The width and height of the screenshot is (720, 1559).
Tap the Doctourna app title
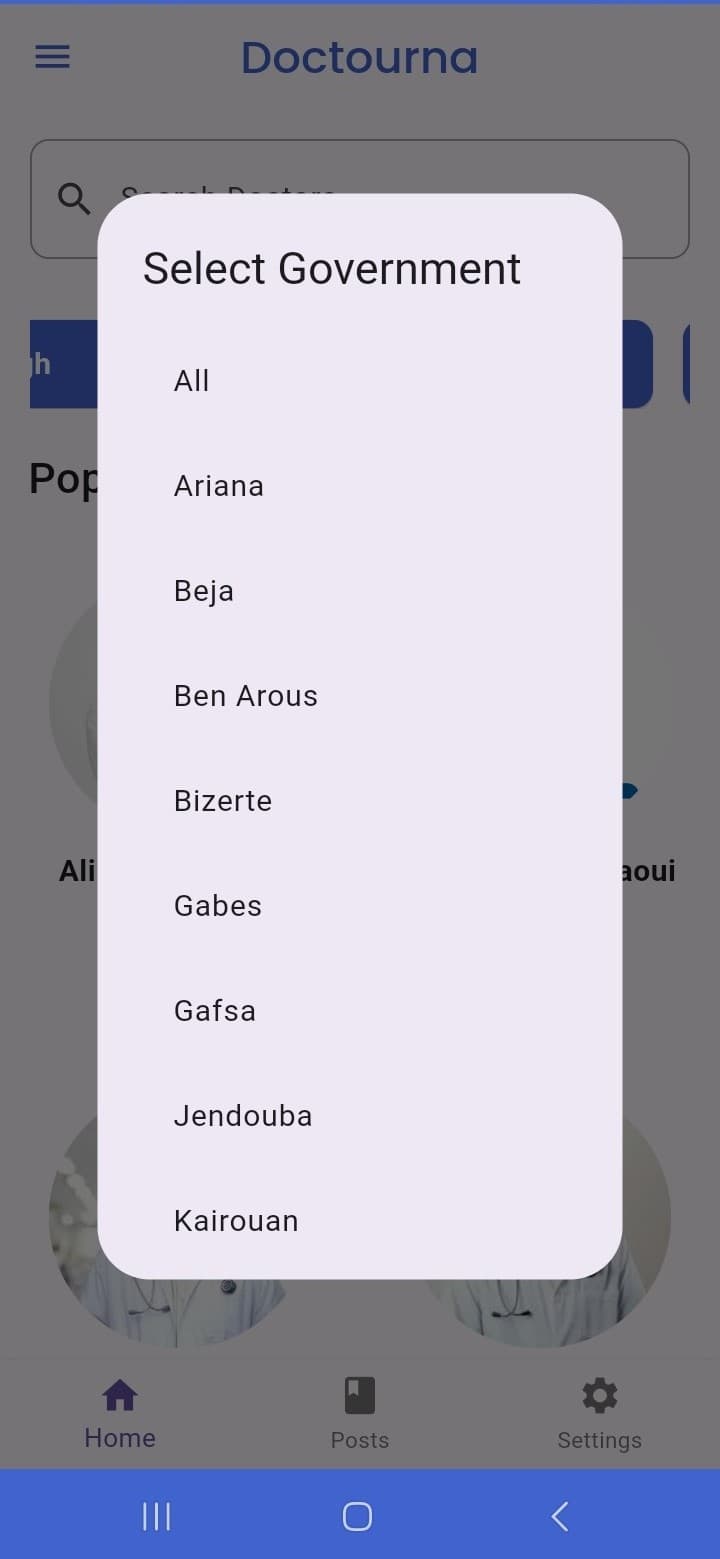360,57
